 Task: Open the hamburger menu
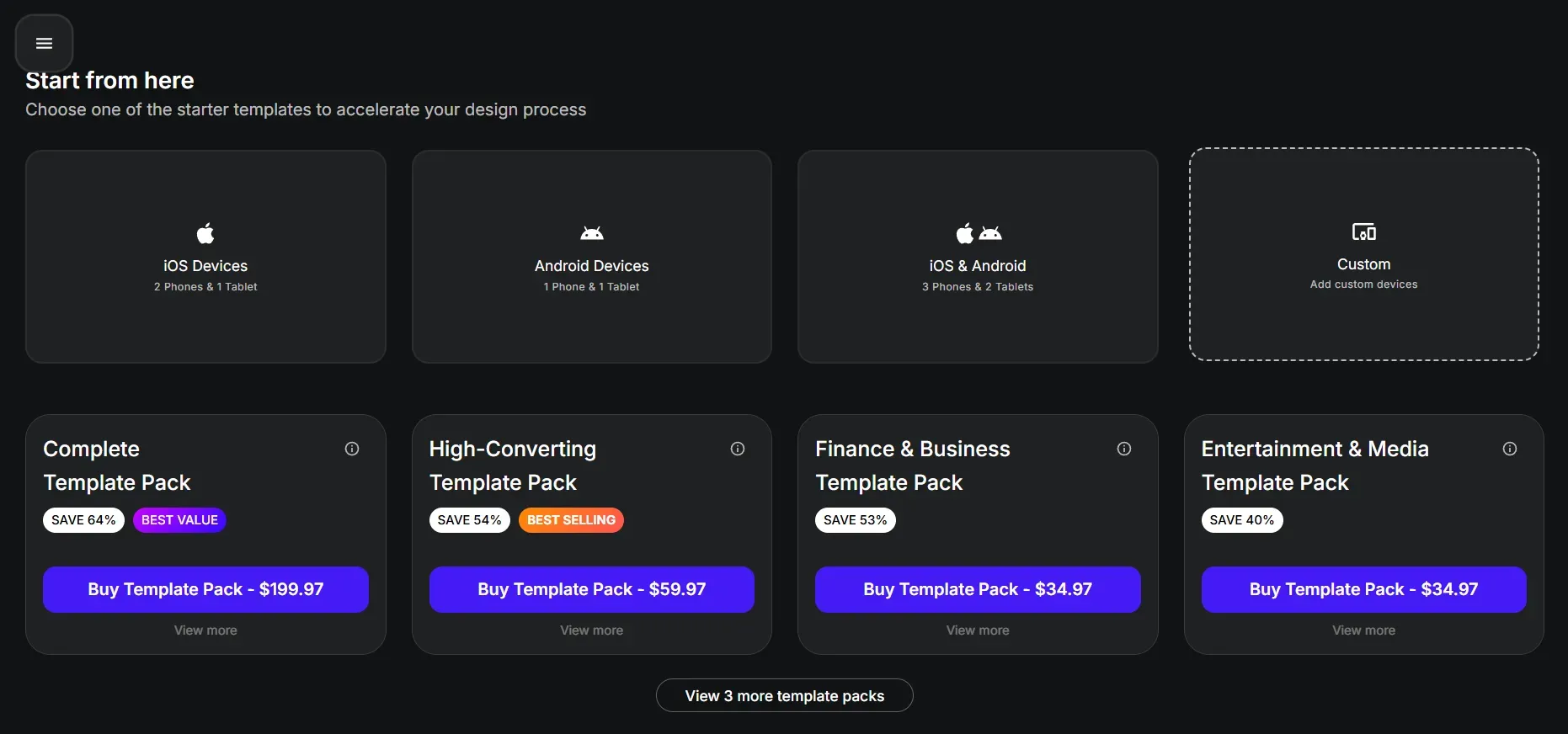point(45,44)
